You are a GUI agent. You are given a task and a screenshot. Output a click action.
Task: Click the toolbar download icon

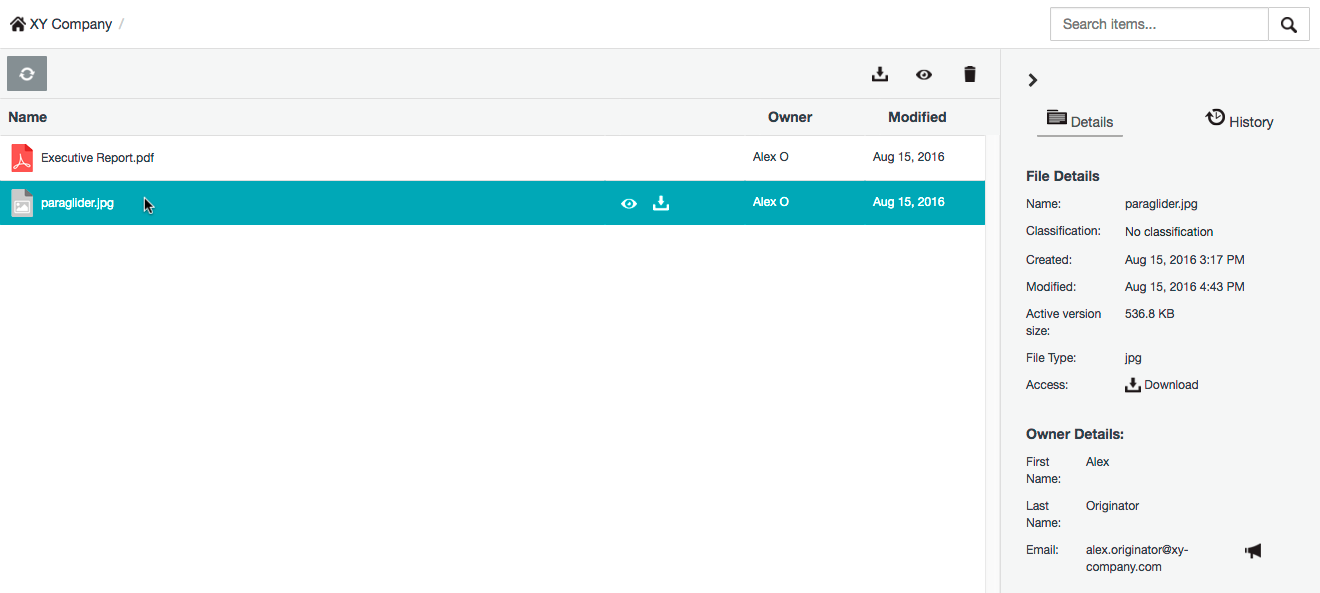pyautogui.click(x=880, y=74)
